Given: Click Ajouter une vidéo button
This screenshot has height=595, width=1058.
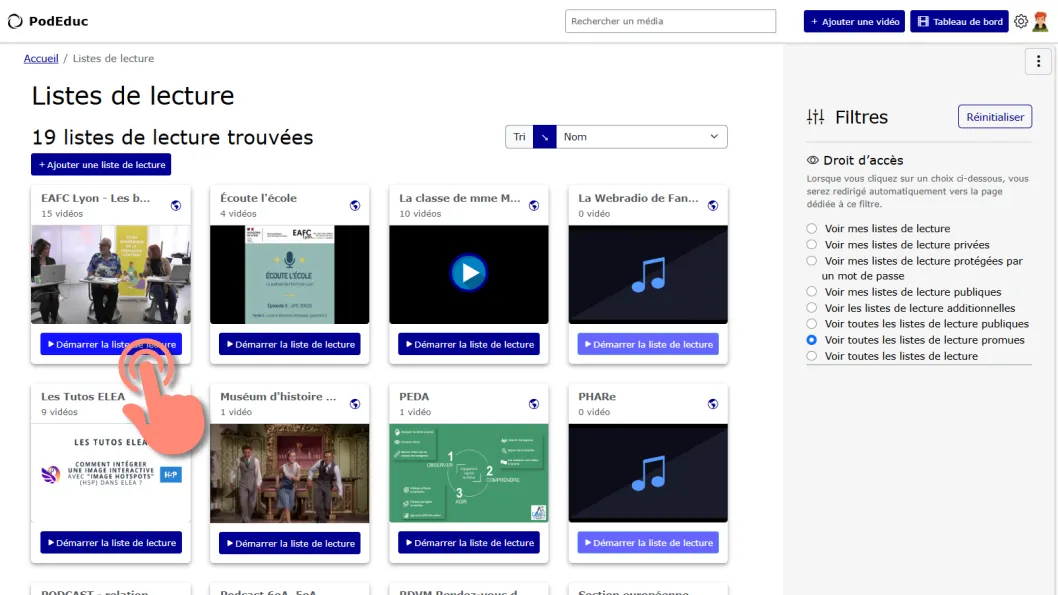Looking at the screenshot, I should coord(854,22).
